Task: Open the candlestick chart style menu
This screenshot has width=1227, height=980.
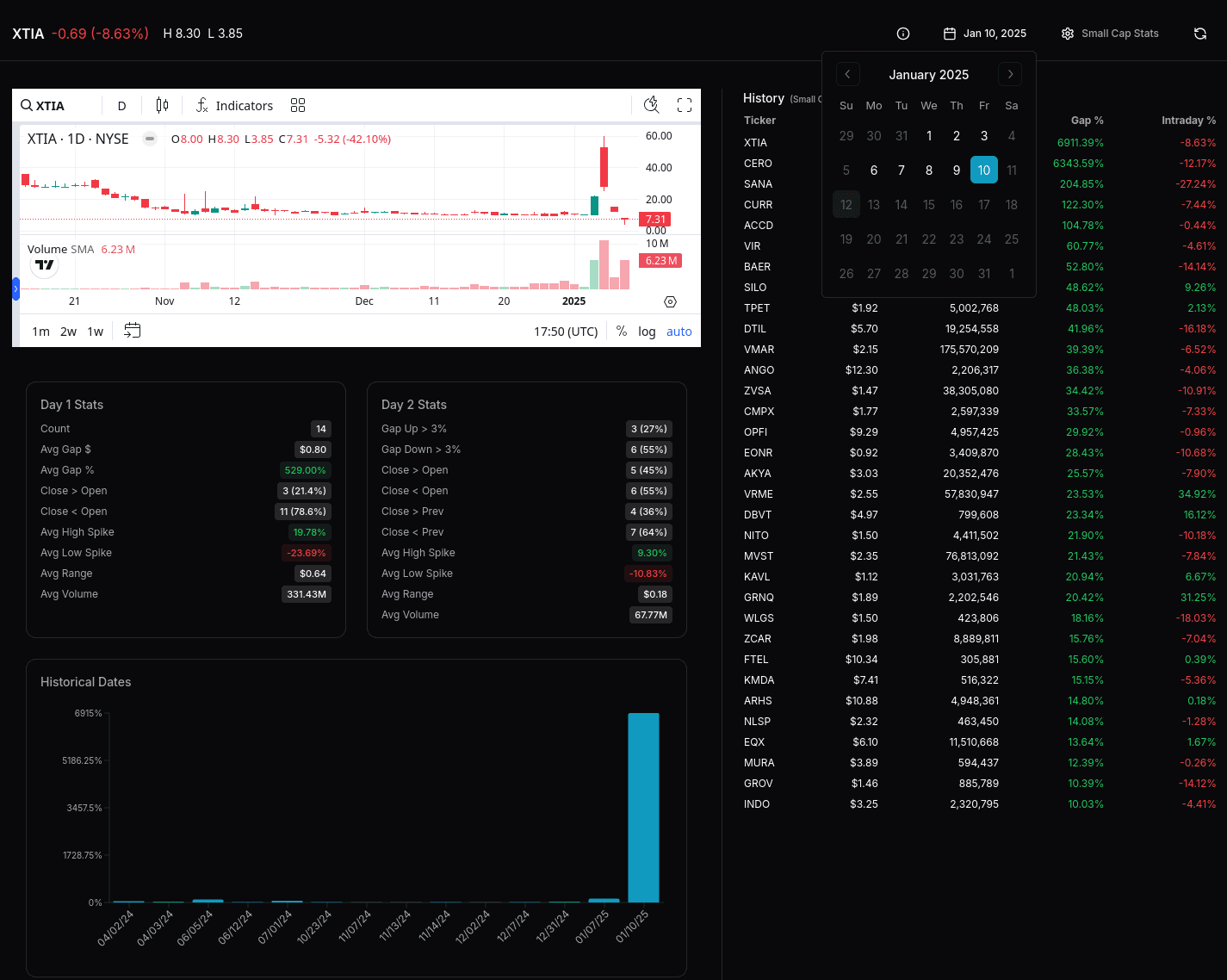Action: pyautogui.click(x=162, y=105)
